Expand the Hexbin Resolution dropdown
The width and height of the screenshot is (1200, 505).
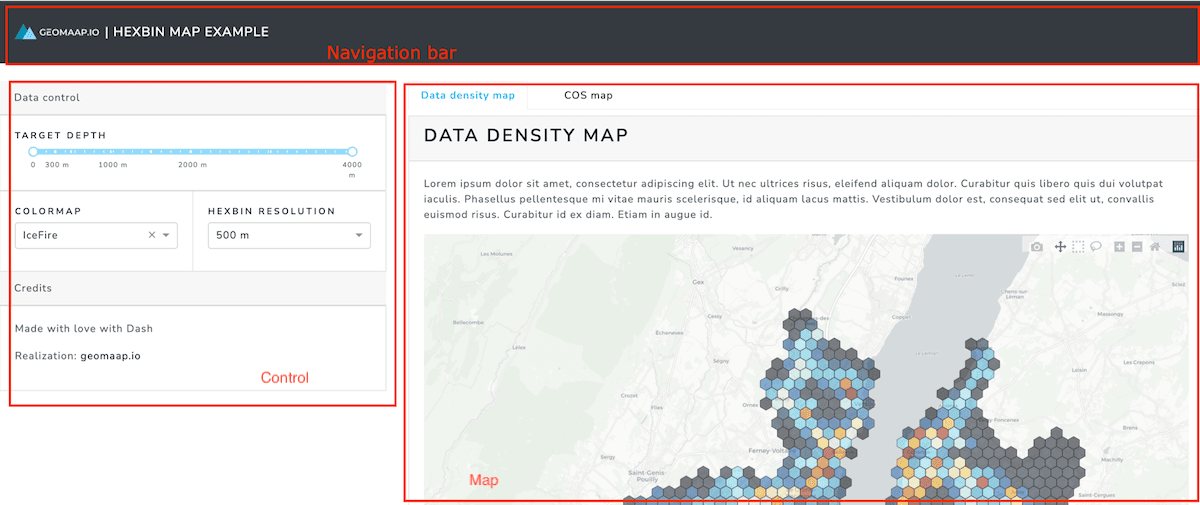click(x=358, y=236)
